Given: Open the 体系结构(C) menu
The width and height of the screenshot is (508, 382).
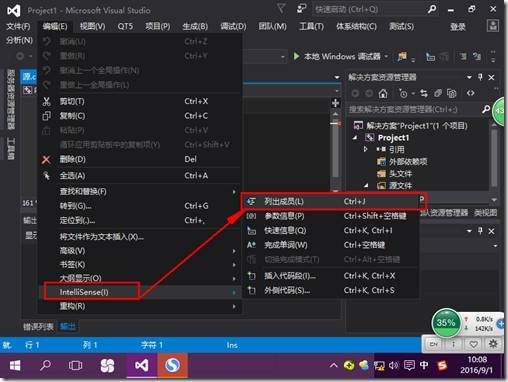Looking at the screenshot, I should (356, 26).
